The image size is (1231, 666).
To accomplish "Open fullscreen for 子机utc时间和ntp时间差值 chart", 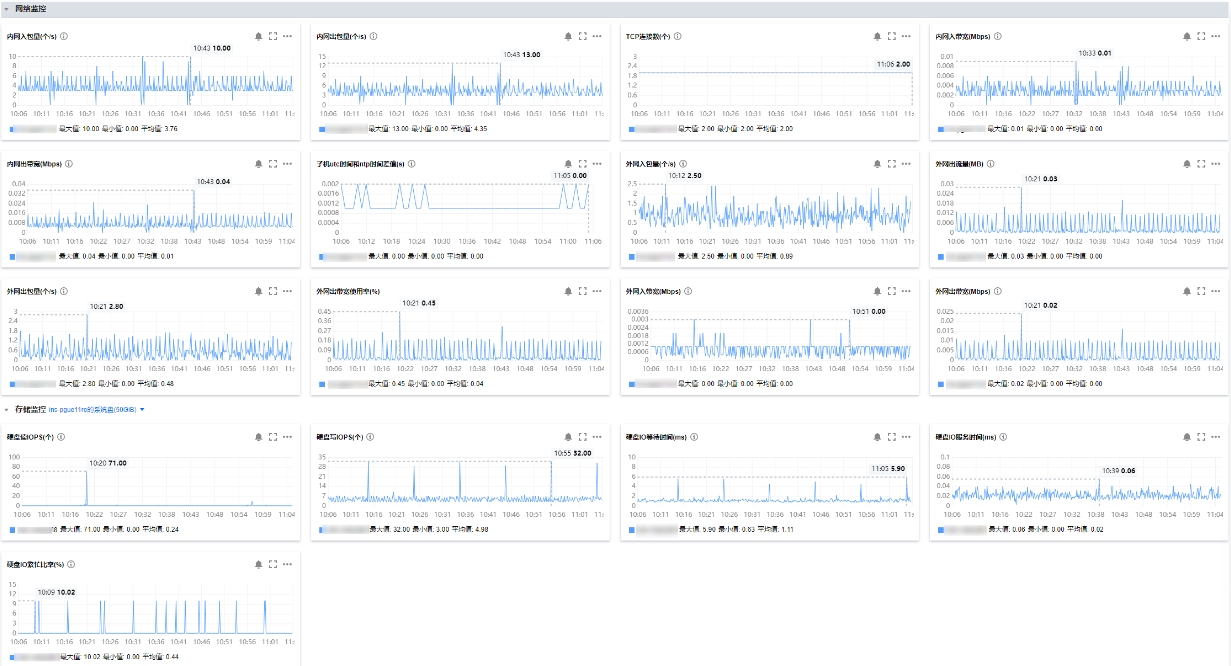I will tap(583, 163).
